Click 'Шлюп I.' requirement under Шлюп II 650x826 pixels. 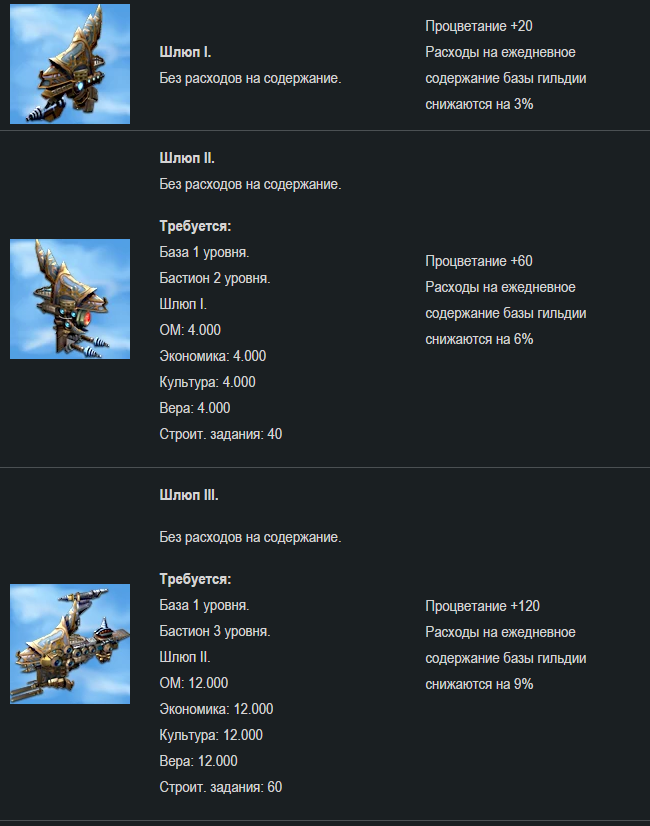183,304
